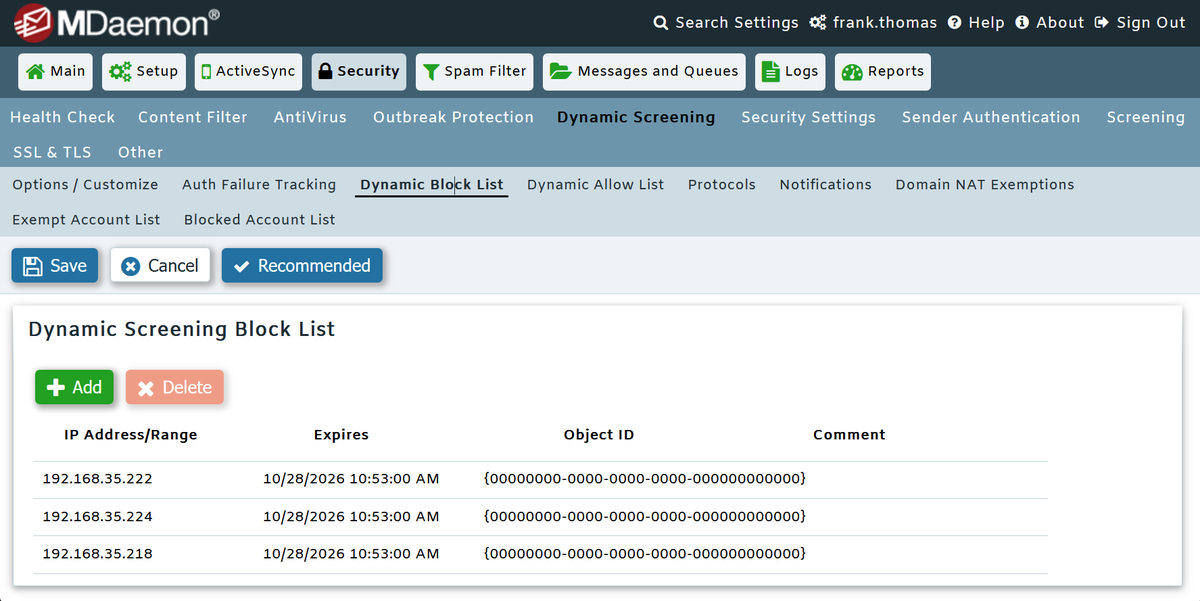Open the Reports section
The width and height of the screenshot is (1200, 601).
point(882,72)
